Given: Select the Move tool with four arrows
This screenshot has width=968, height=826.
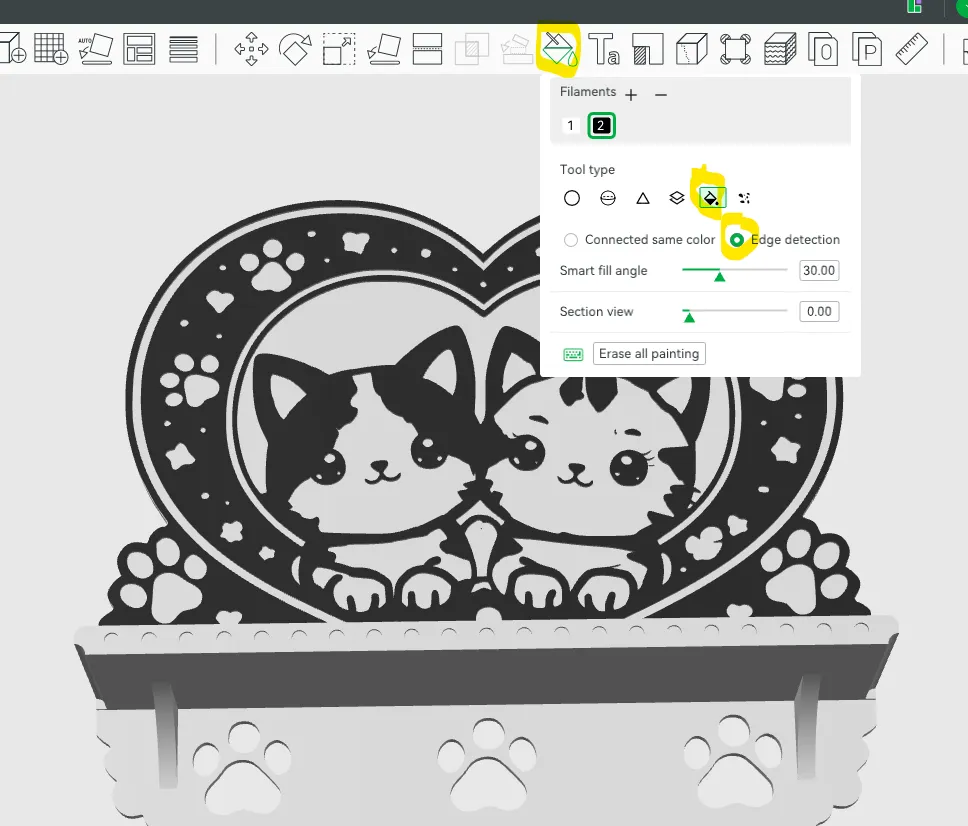Looking at the screenshot, I should (250, 48).
